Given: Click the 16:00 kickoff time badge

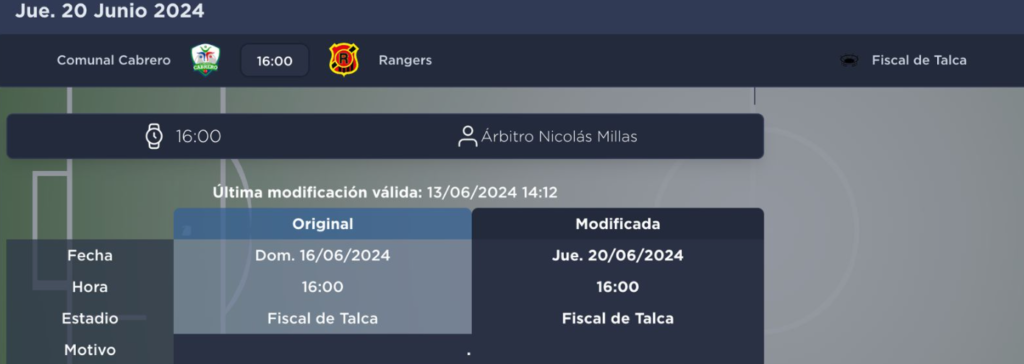Looking at the screenshot, I should point(274,61).
